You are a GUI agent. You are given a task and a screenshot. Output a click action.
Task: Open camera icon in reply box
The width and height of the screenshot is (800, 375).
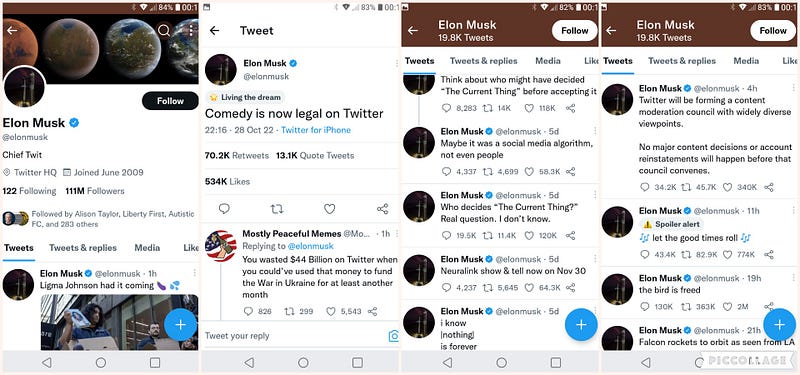click(x=393, y=336)
